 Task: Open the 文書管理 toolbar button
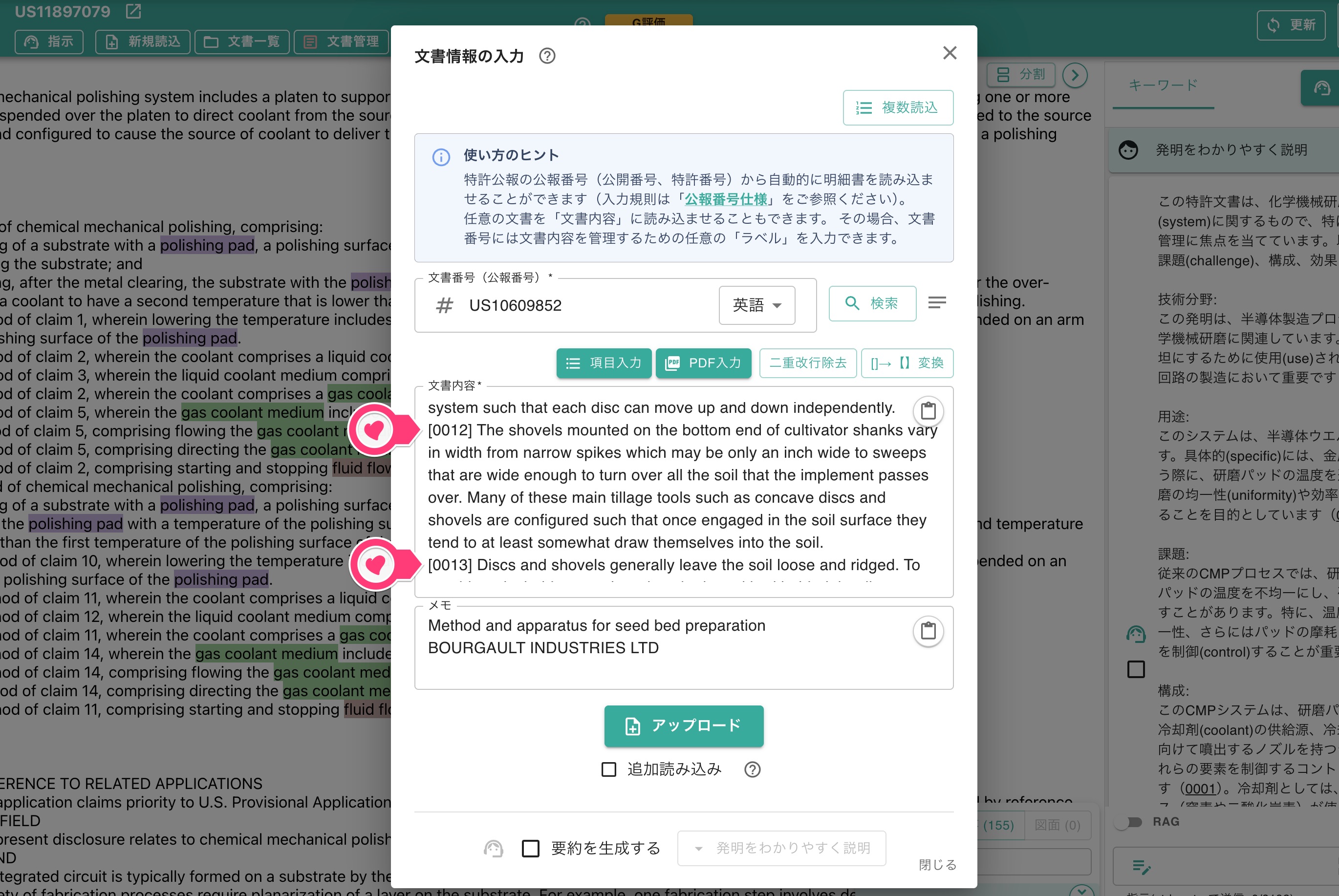tap(341, 42)
